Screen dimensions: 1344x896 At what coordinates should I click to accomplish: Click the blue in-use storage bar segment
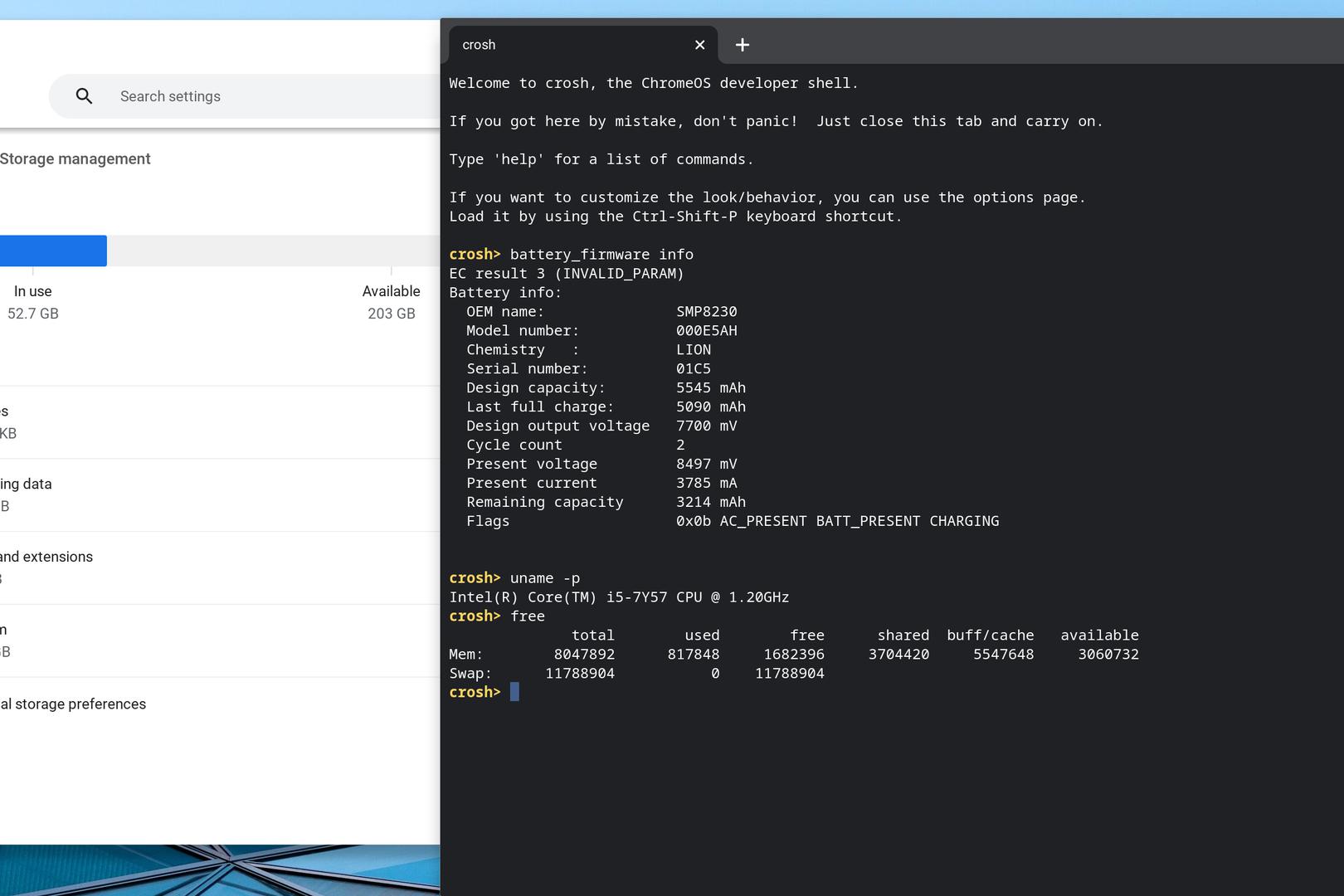point(53,251)
